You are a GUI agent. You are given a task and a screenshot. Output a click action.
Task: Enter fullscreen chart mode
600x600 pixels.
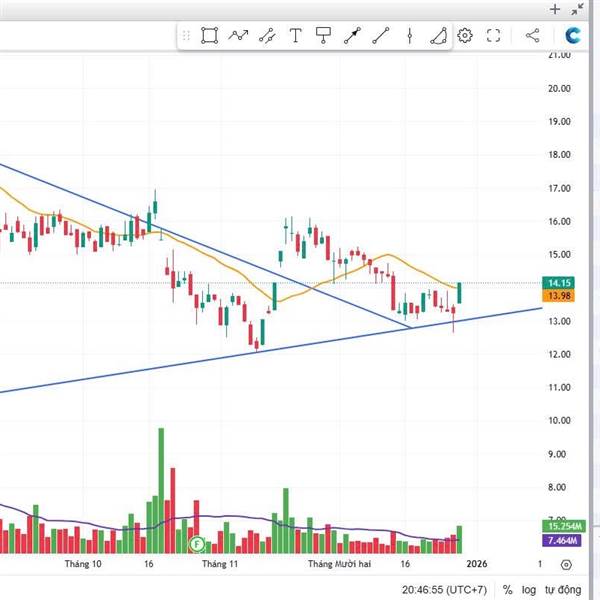[x=493, y=36]
